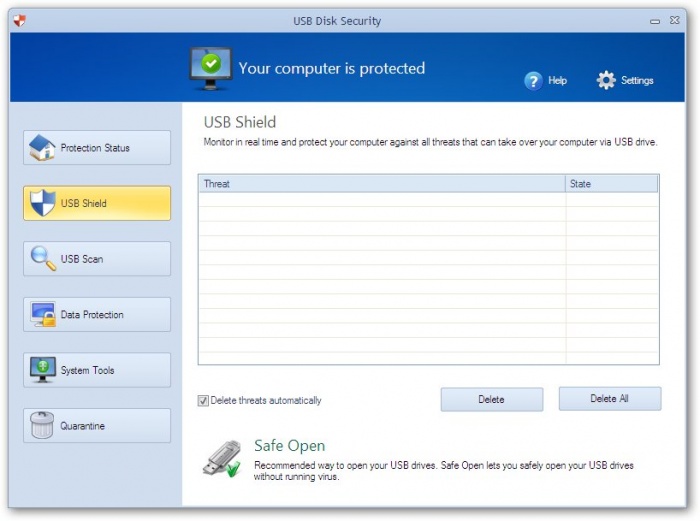The image size is (700, 521).
Task: Click the USB Shield shield icon
Action: coord(43,203)
